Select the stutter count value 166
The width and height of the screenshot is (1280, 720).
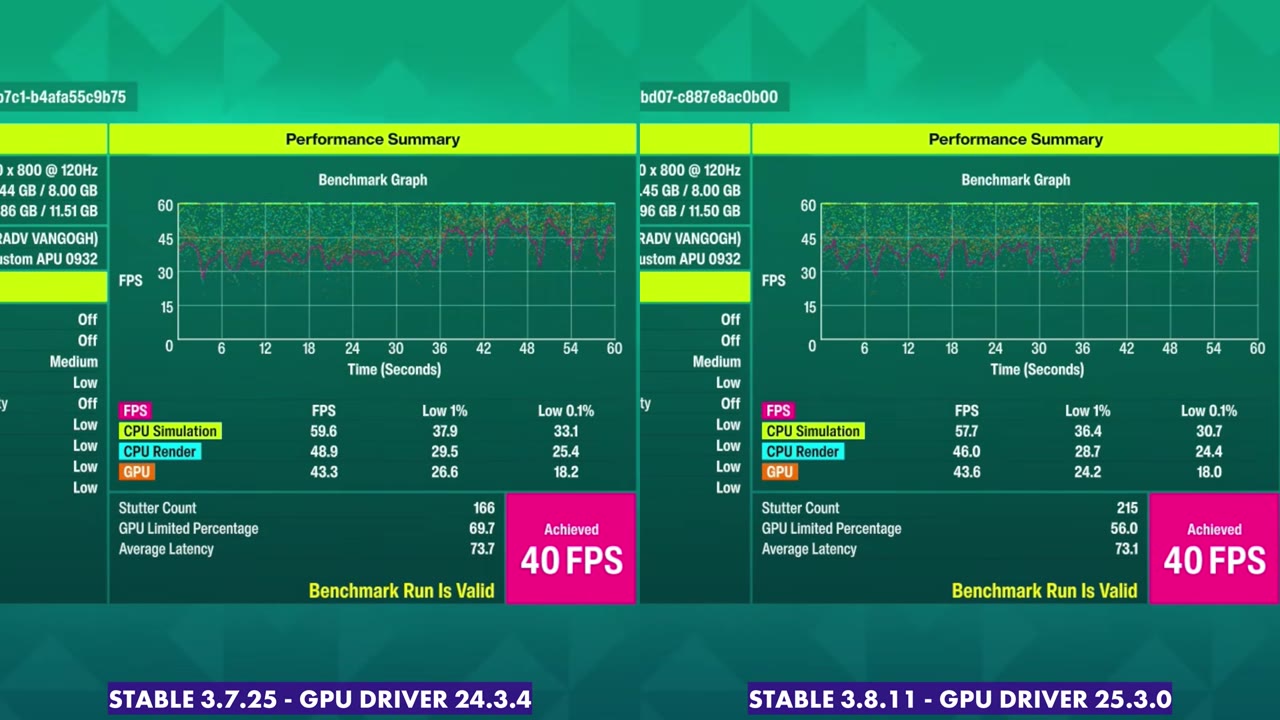pos(484,508)
